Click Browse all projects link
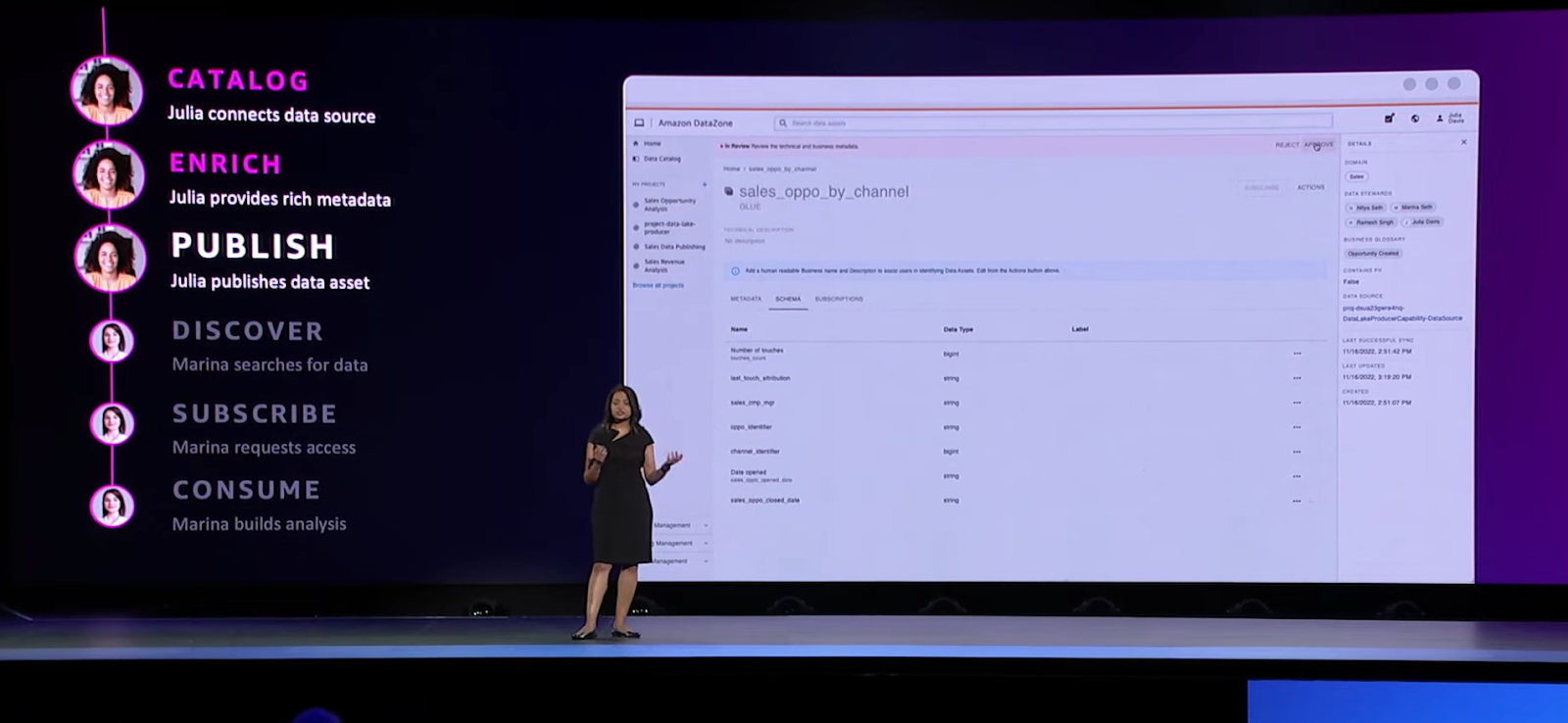This screenshot has width=1568, height=723. click(659, 285)
